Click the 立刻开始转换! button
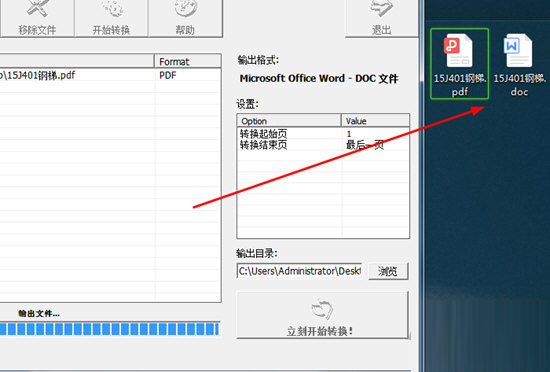The width and height of the screenshot is (550, 372). [323, 315]
